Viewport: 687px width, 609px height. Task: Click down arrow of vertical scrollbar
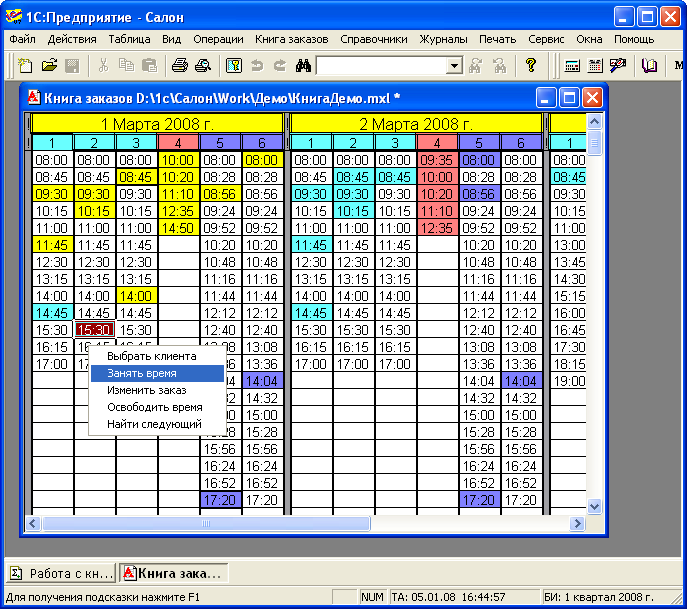pos(594,507)
